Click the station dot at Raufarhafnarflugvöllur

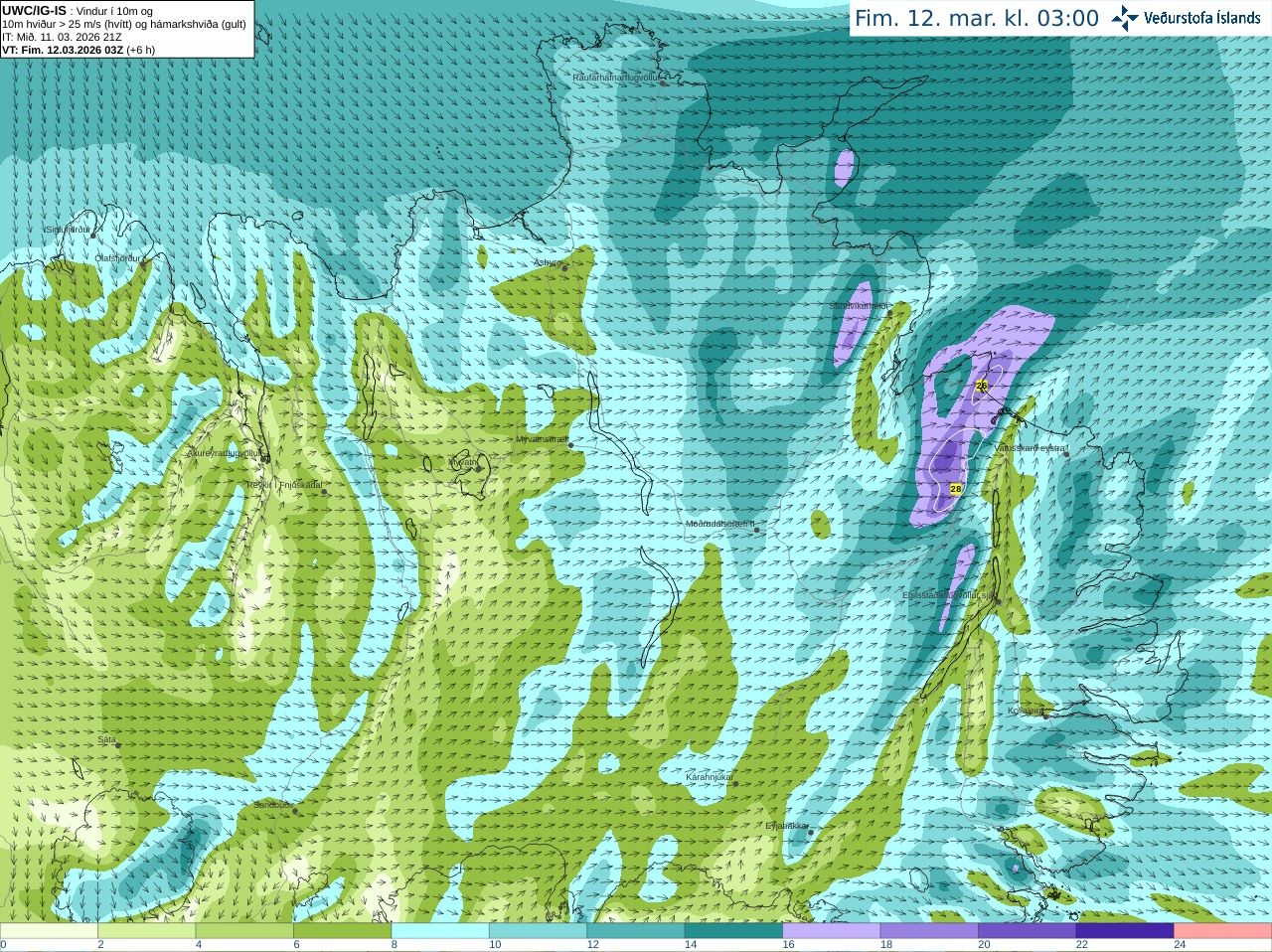663,83
